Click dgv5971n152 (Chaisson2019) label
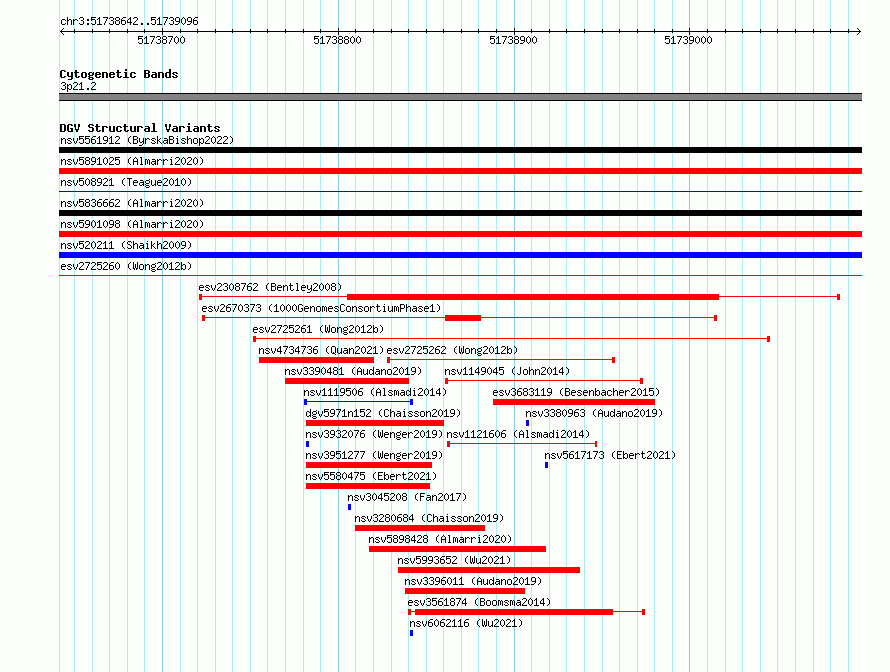This screenshot has width=890, height=672. 383,413
